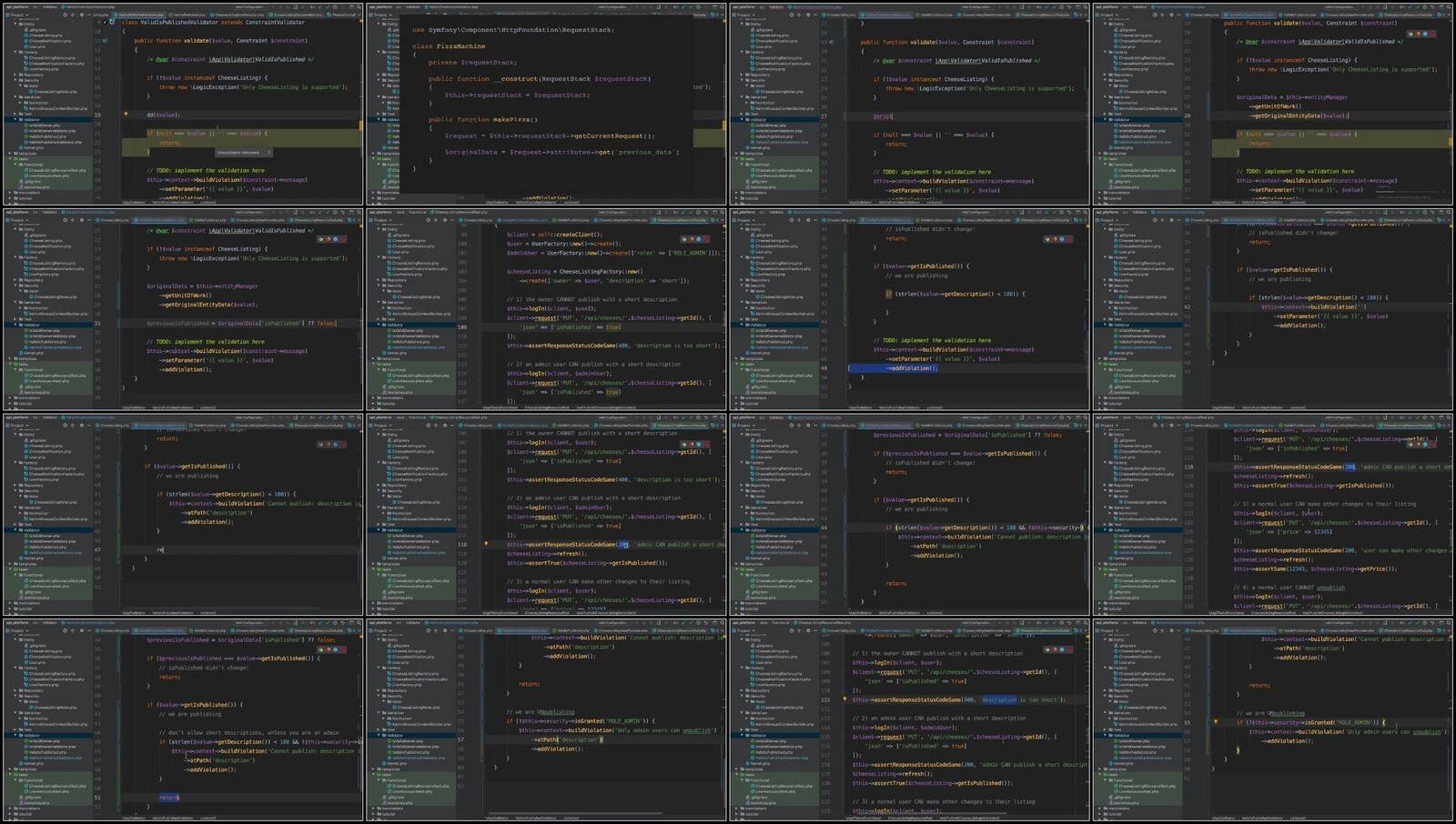1456x824 pixels.
Task: Click the comment '4) a normal user CANNOT unpublish'
Action: [x=1289, y=588]
